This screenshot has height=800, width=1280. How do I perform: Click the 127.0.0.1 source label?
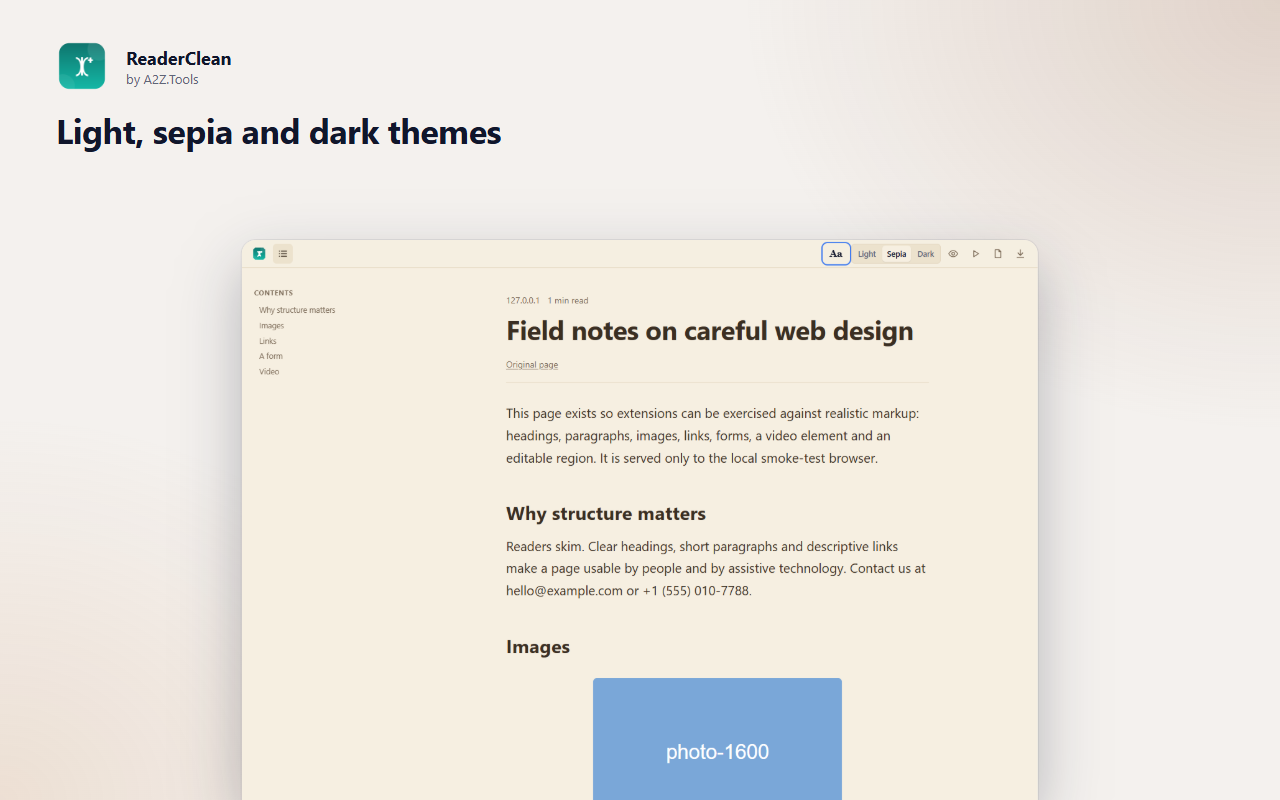click(x=523, y=301)
